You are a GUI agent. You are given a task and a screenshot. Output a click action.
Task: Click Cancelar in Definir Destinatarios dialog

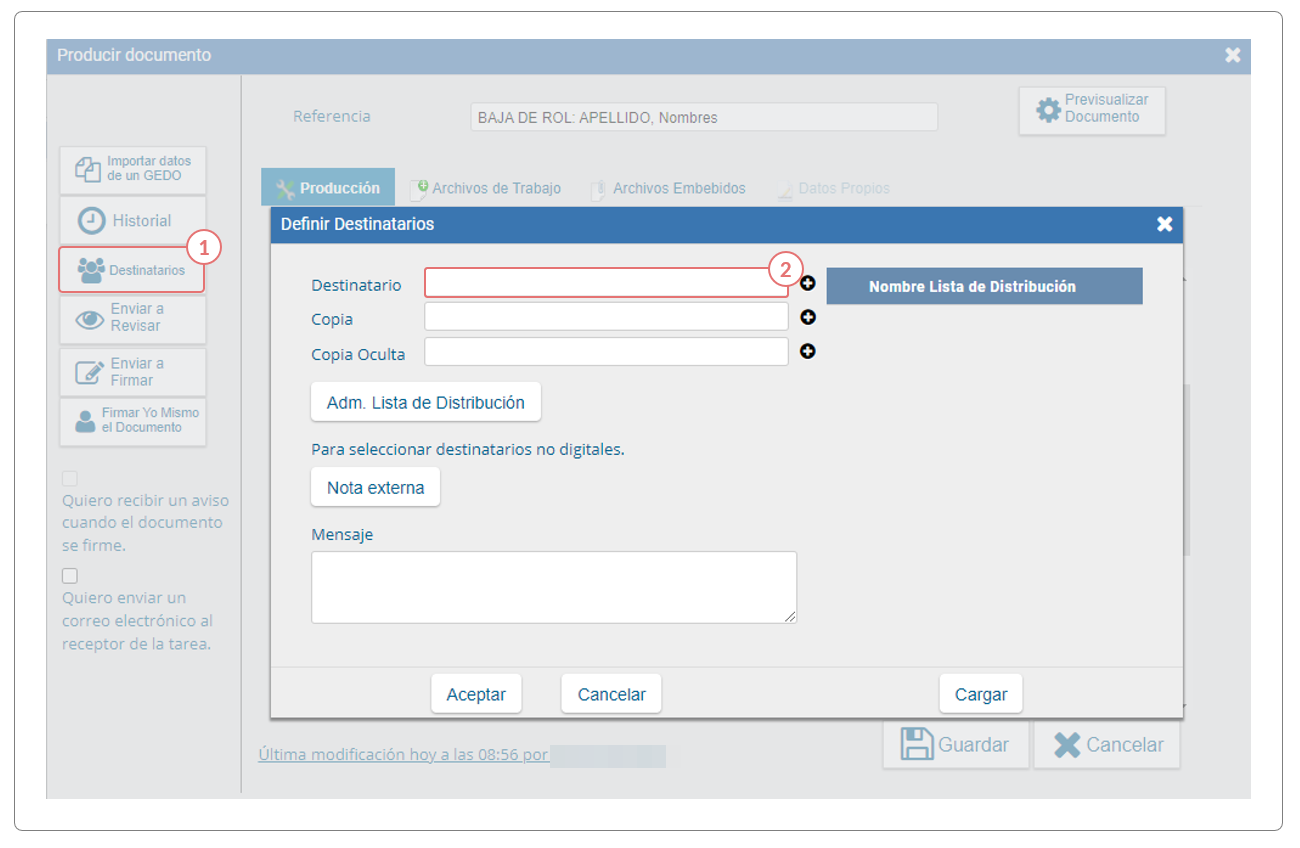pyautogui.click(x=612, y=694)
